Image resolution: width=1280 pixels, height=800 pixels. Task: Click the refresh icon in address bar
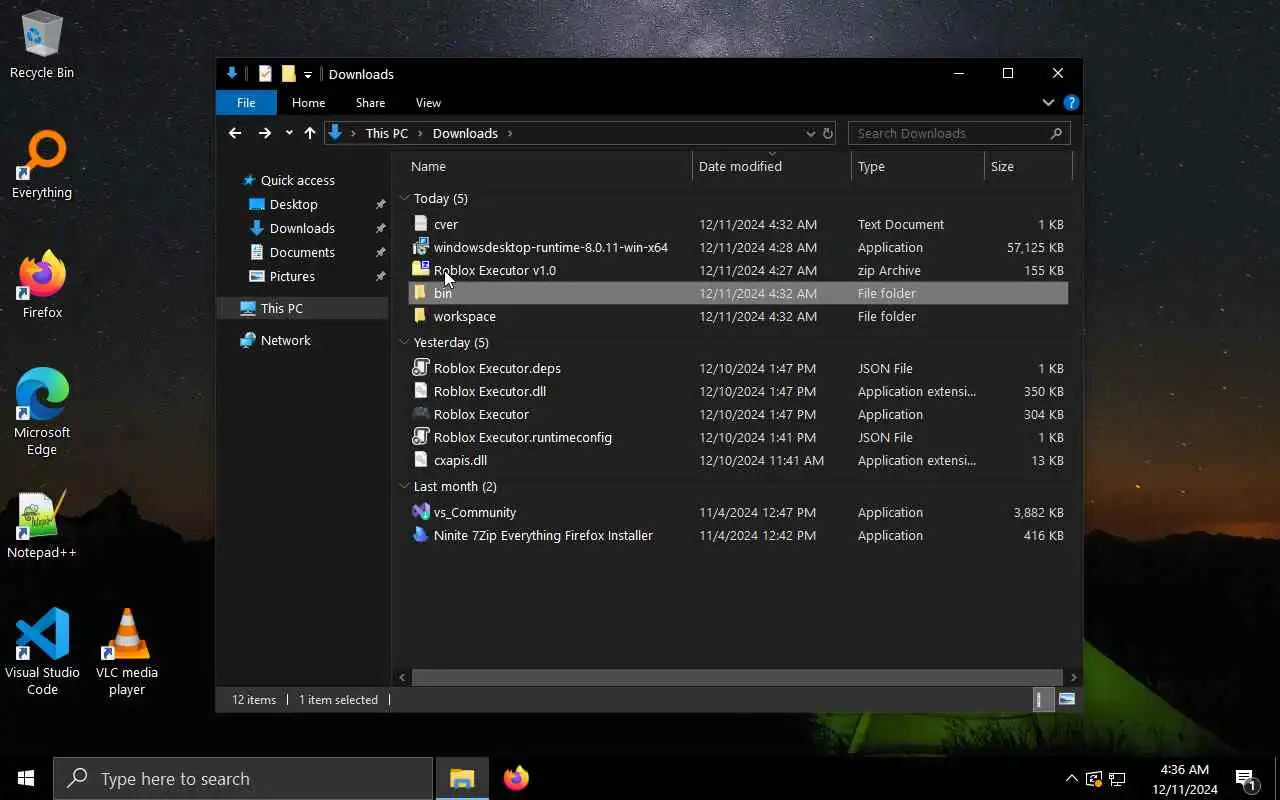(828, 133)
